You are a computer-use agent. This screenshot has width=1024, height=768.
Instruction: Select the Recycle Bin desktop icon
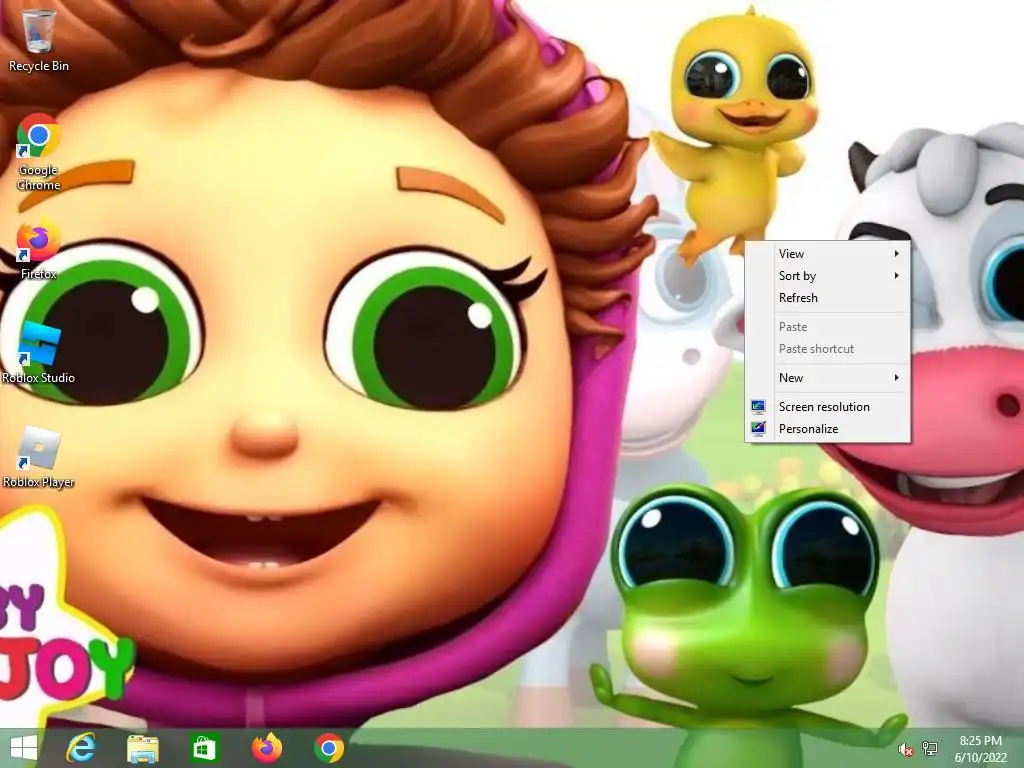[x=39, y=40]
